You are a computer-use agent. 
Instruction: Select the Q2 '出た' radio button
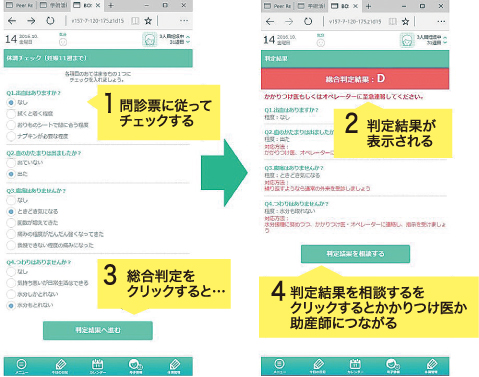pos(11,174)
